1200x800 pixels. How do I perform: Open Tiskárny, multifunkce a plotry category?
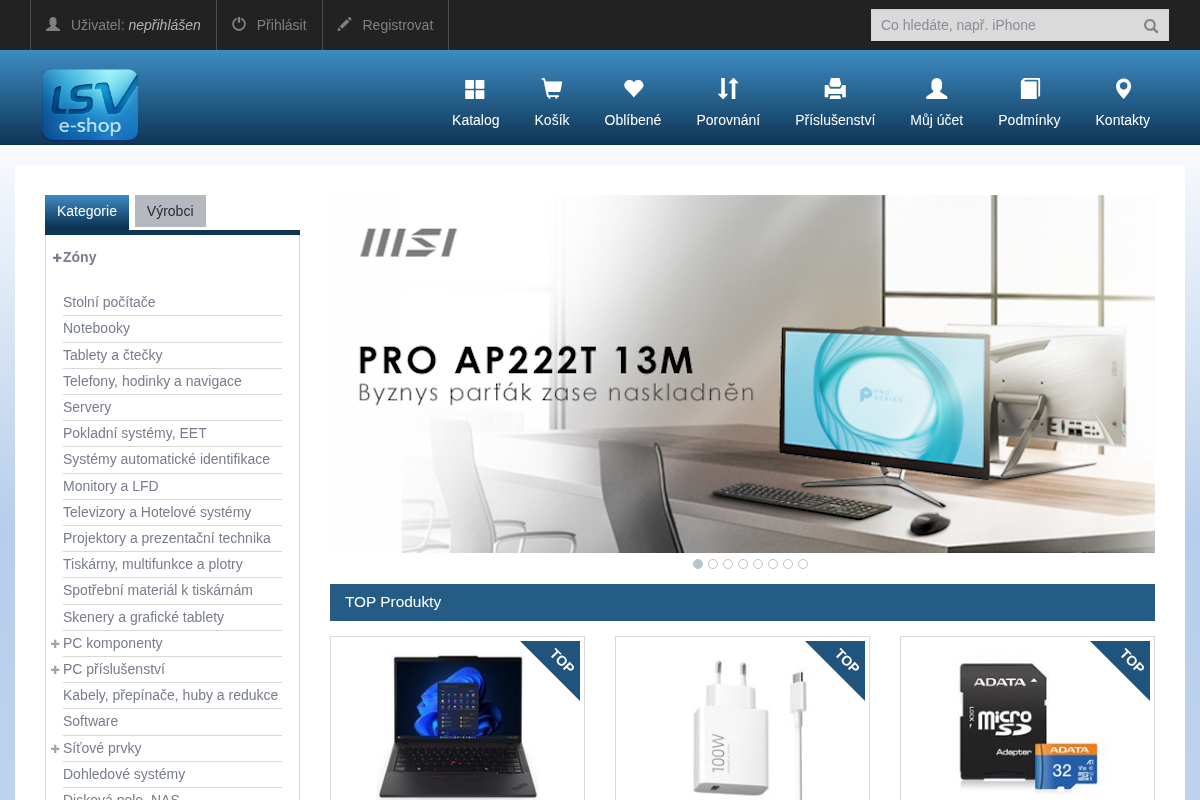coord(153,564)
